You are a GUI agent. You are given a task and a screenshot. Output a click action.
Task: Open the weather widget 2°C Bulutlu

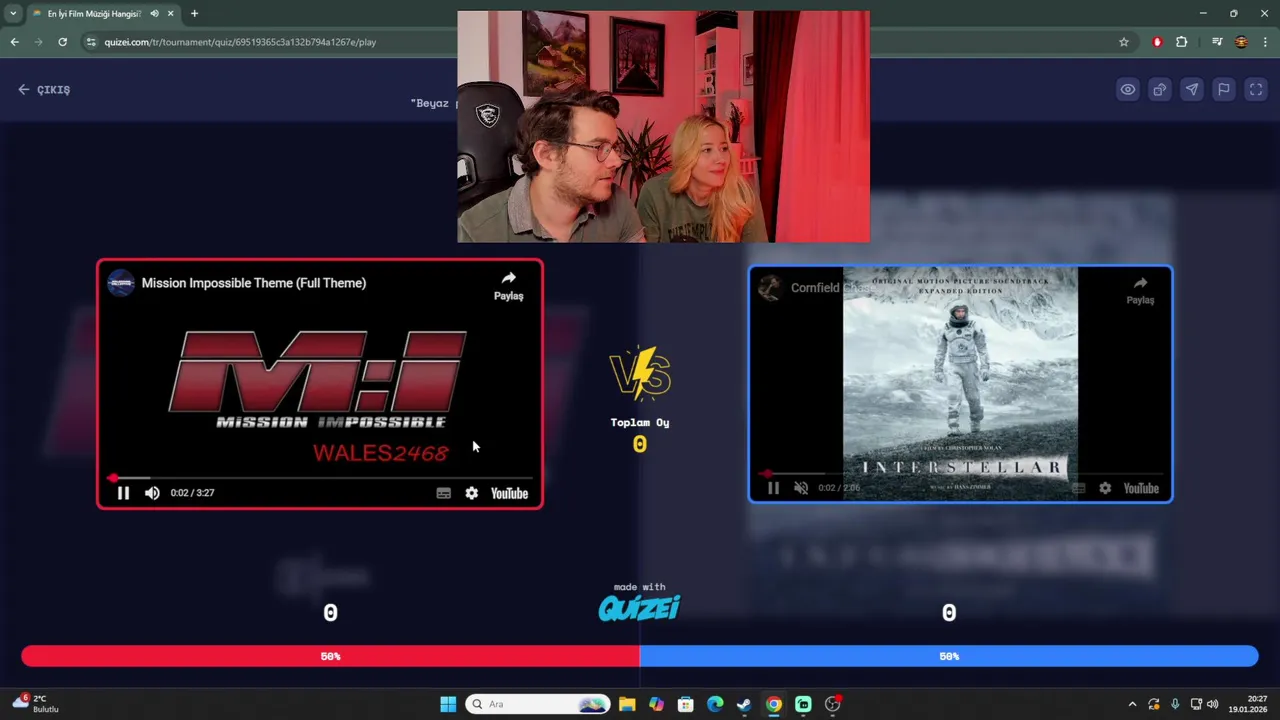pyautogui.click(x=36, y=704)
